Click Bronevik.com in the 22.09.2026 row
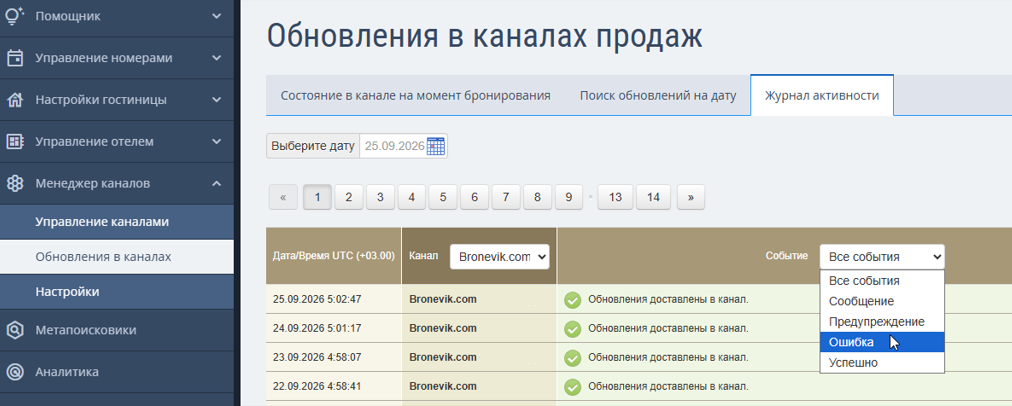 click(443, 386)
